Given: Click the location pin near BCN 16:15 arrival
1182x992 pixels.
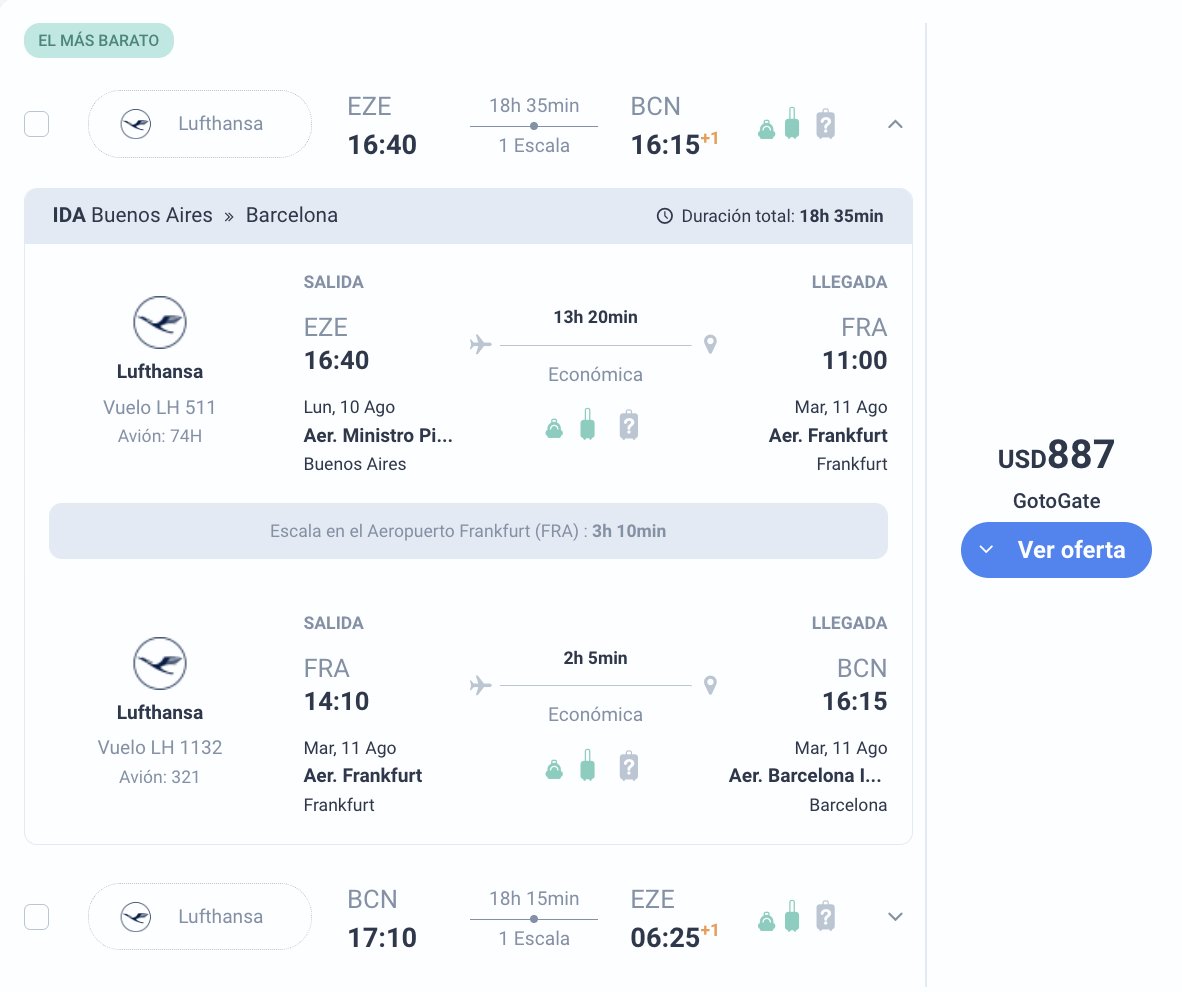Looking at the screenshot, I should [710, 685].
